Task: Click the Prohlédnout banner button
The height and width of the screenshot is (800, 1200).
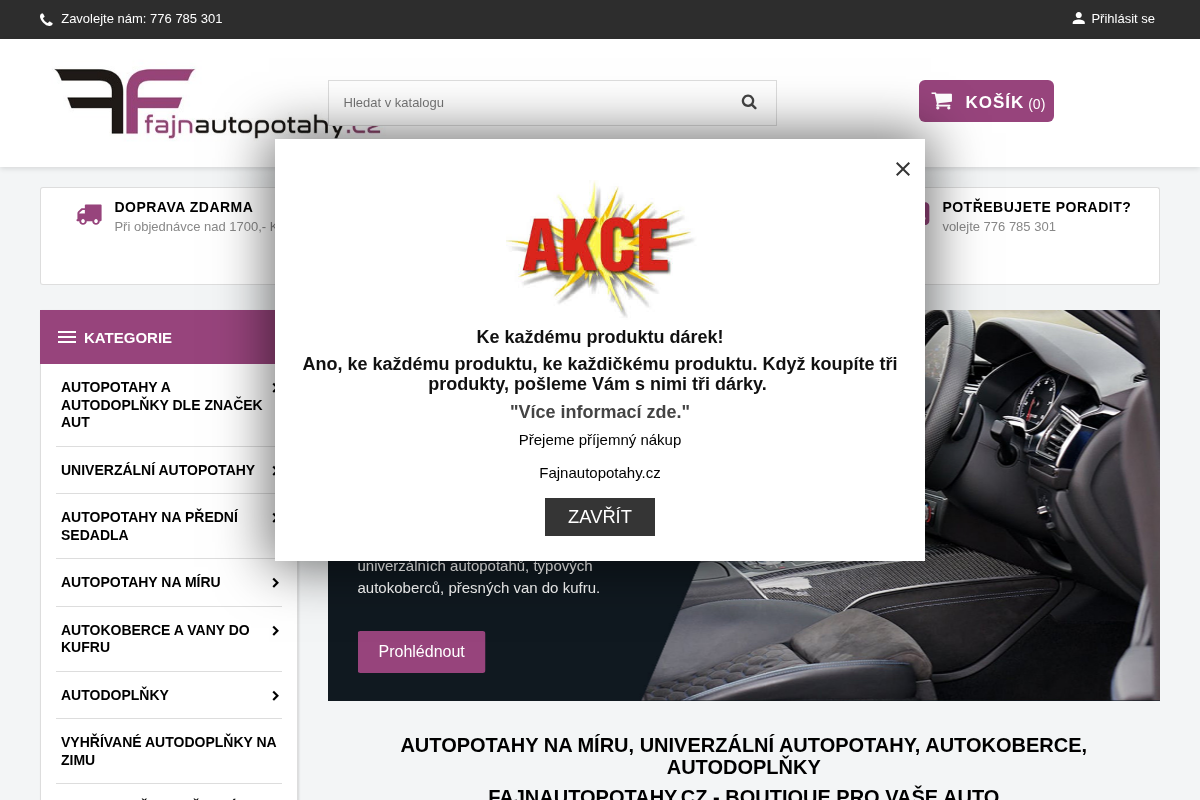Action: click(x=421, y=652)
